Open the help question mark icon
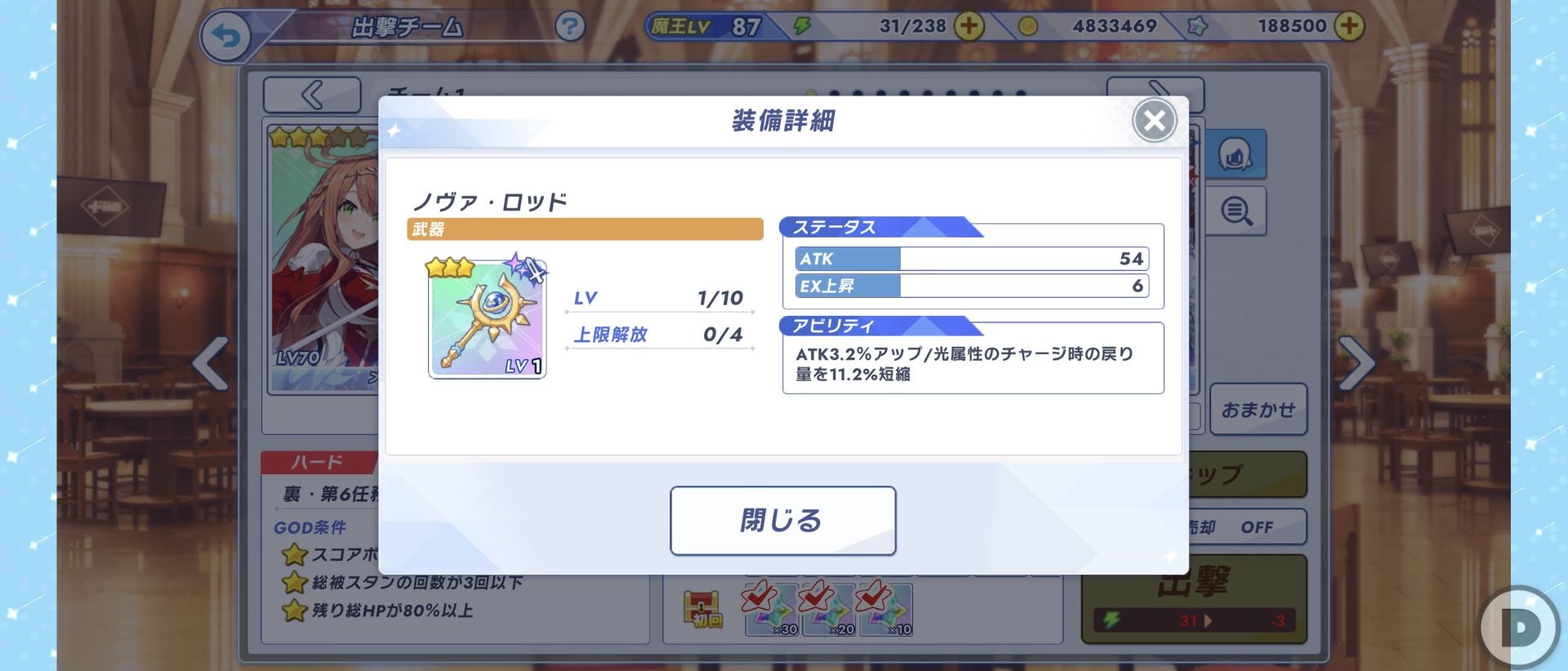This screenshot has width=1568, height=671. coord(569,27)
